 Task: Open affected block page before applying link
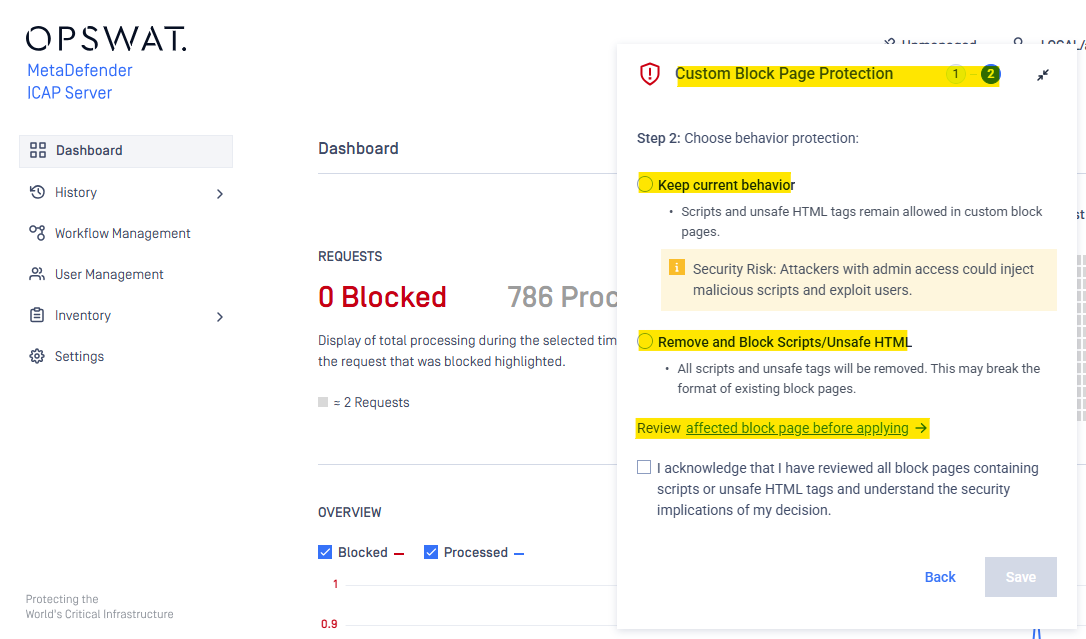coord(797,428)
